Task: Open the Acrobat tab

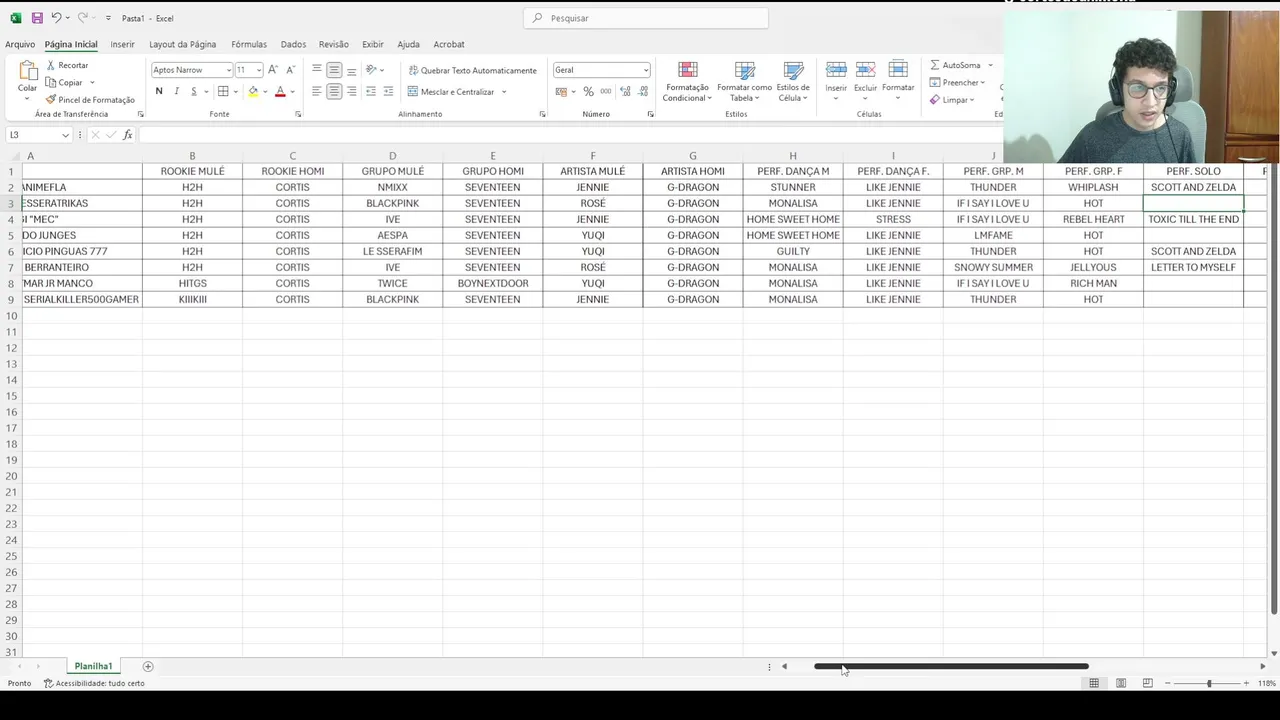Action: [449, 44]
